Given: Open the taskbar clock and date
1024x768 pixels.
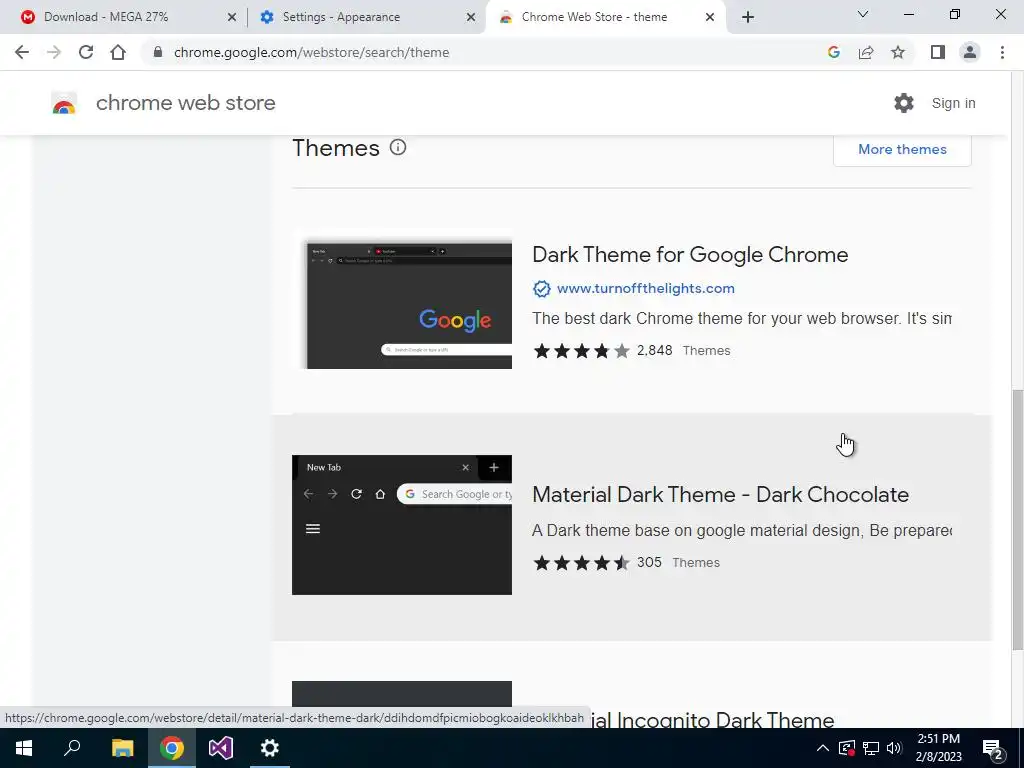Looking at the screenshot, I should tap(938, 748).
